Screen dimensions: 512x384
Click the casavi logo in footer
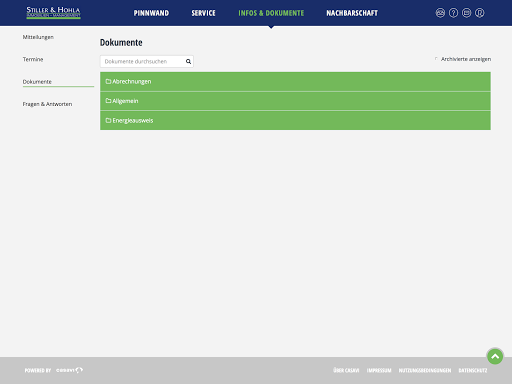click(x=69, y=370)
